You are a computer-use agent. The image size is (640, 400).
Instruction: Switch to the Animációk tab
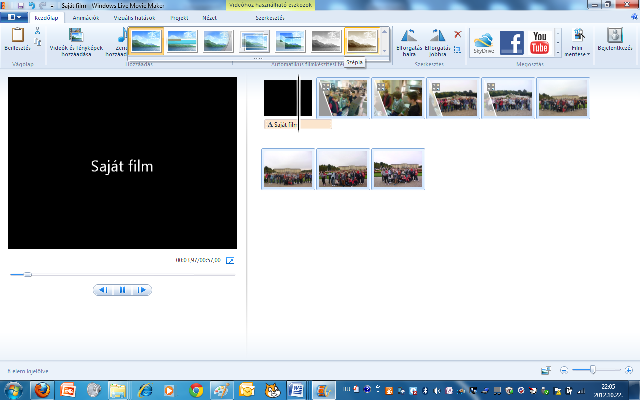click(85, 18)
